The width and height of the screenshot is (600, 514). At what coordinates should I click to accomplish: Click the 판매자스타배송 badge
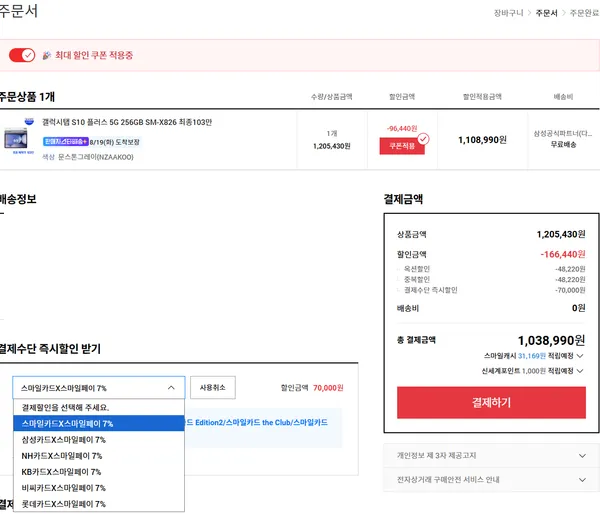pos(65,142)
